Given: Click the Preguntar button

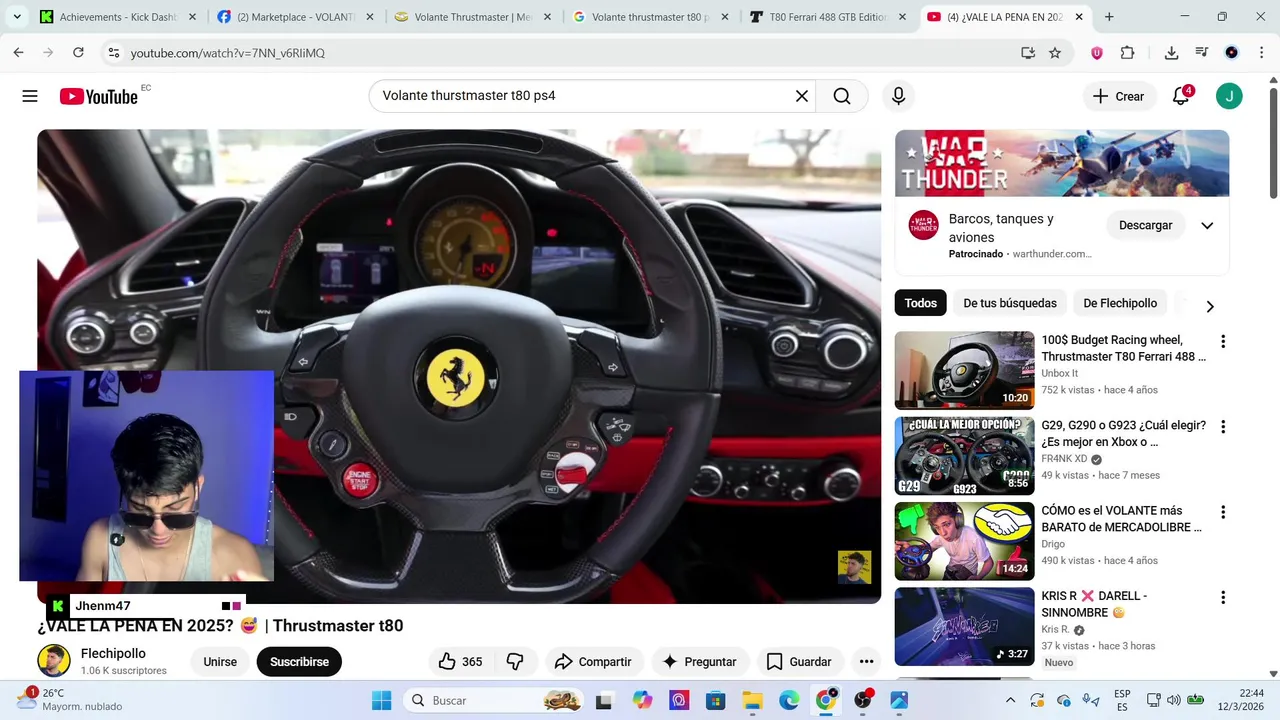Looking at the screenshot, I should coord(699,661).
